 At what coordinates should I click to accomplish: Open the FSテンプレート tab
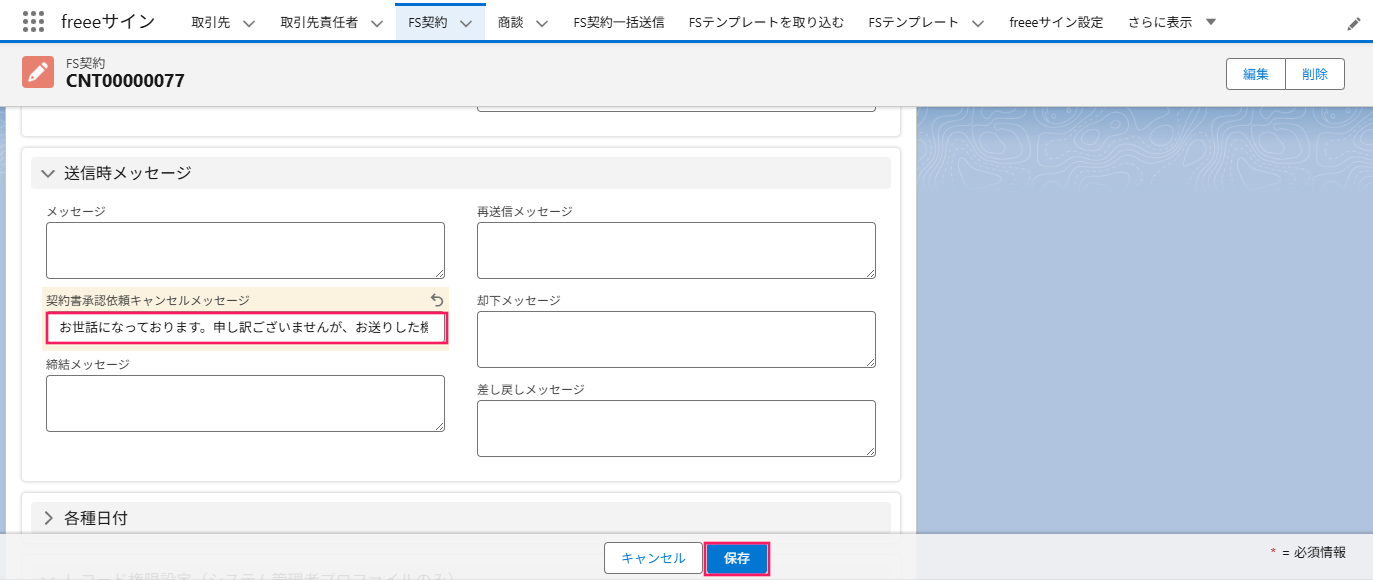913,22
